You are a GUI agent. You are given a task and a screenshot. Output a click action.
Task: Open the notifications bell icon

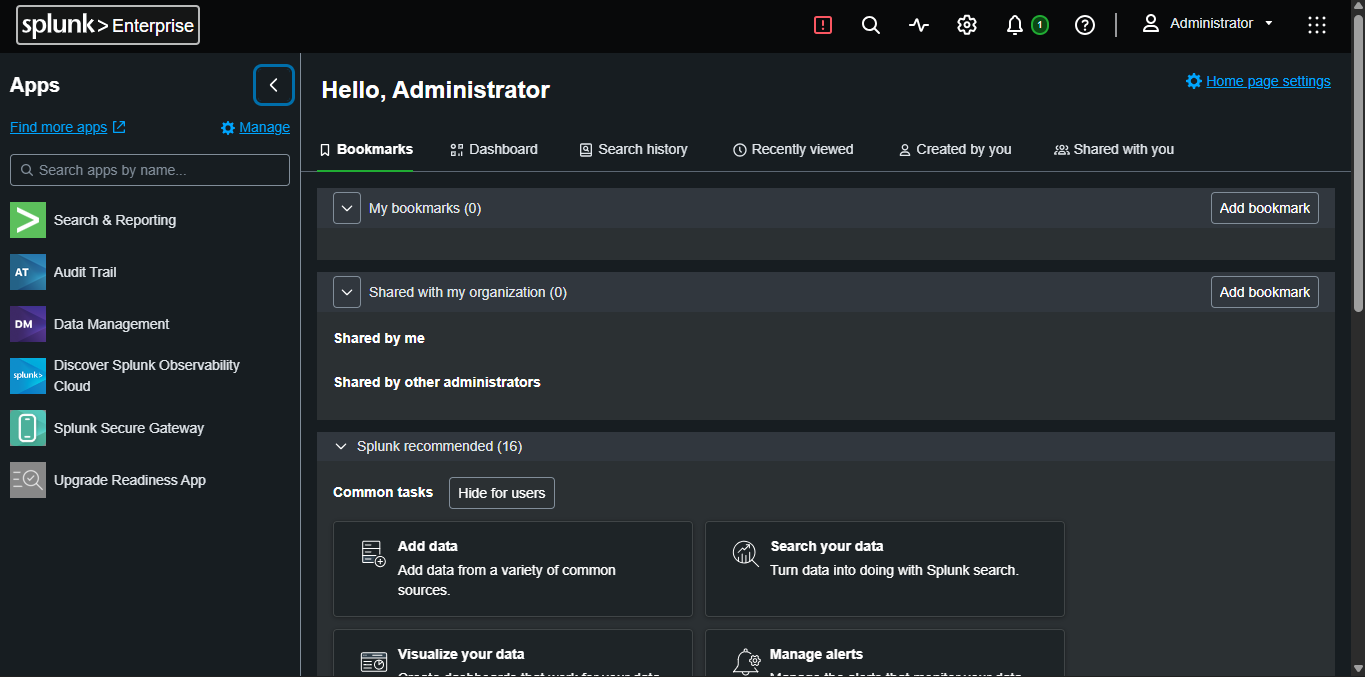[x=1015, y=25]
